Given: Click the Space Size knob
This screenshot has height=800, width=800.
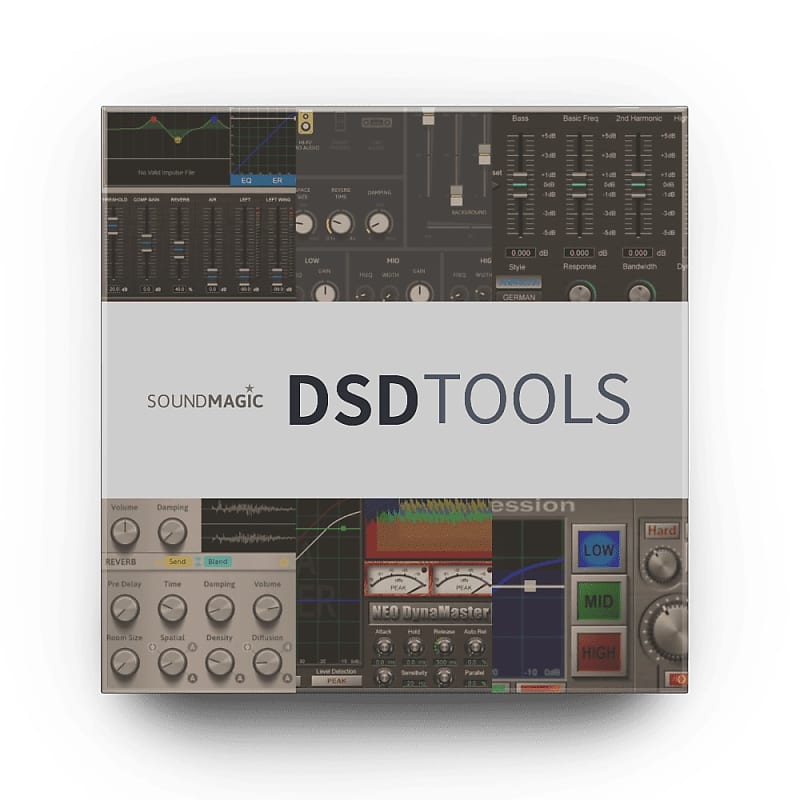Looking at the screenshot, I should (303, 224).
